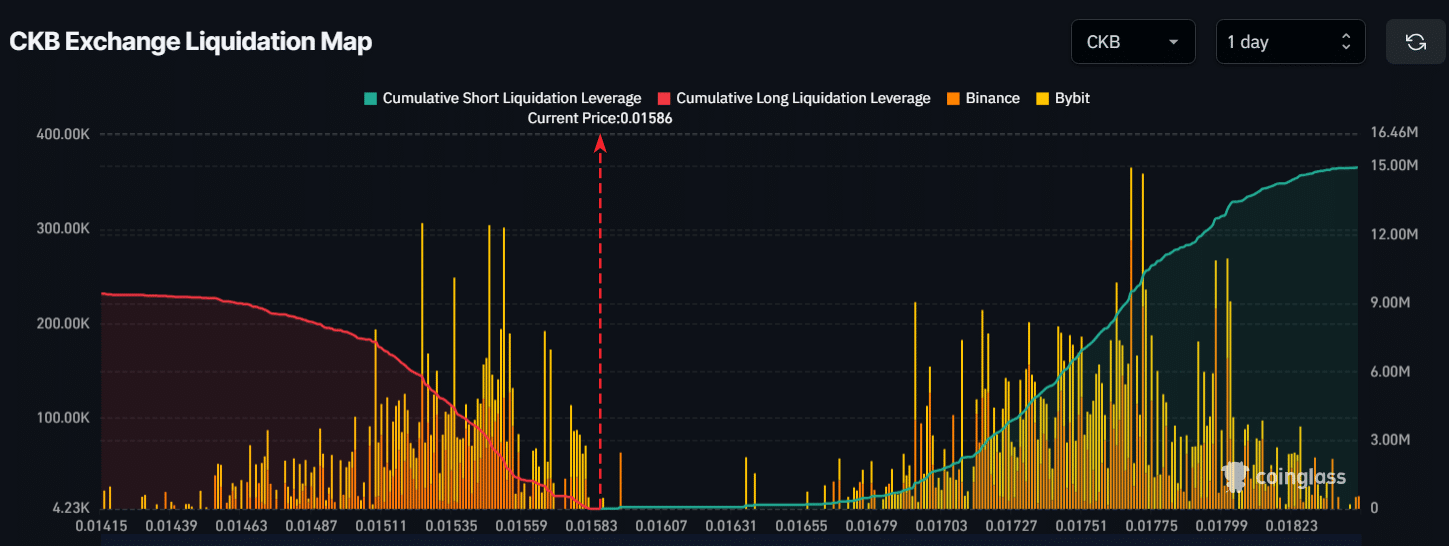Click the 0.01775 price axis label

point(1150,525)
